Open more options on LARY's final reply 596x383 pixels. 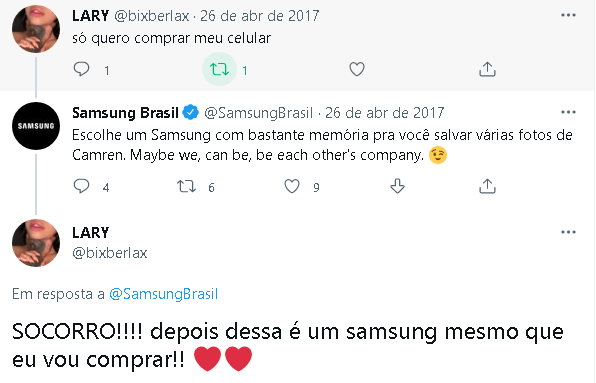[x=568, y=232]
